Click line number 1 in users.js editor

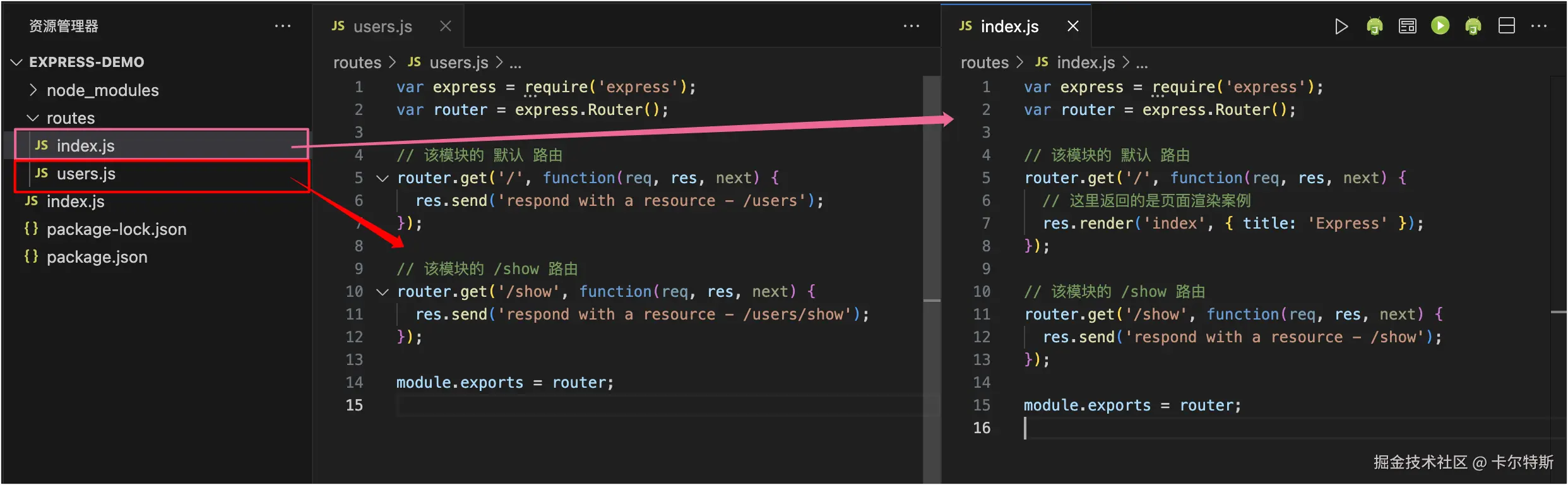[x=359, y=87]
